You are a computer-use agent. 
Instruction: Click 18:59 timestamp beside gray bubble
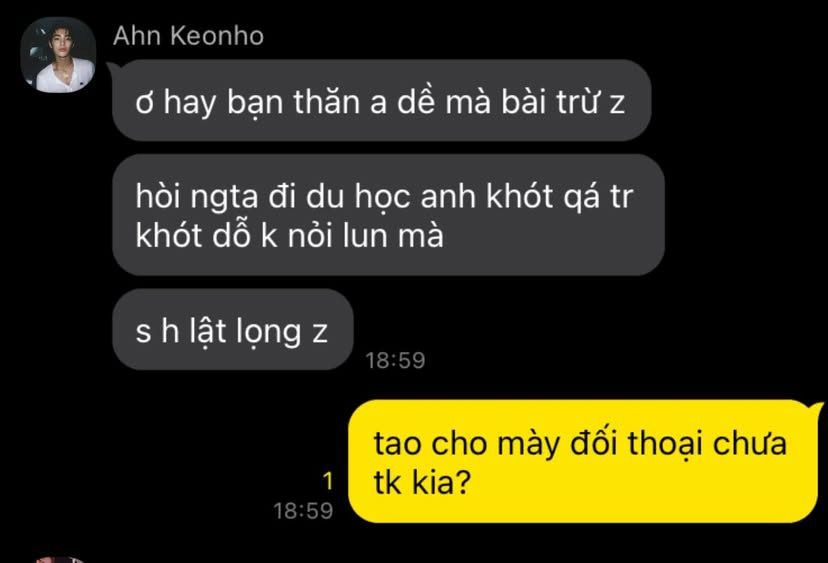(395, 360)
